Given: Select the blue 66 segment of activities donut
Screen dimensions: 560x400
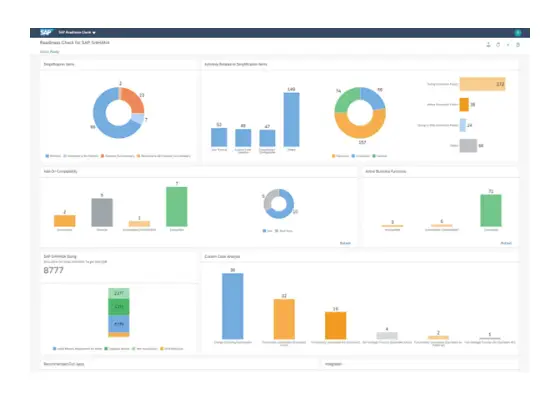Looking at the screenshot, I should click(374, 98).
